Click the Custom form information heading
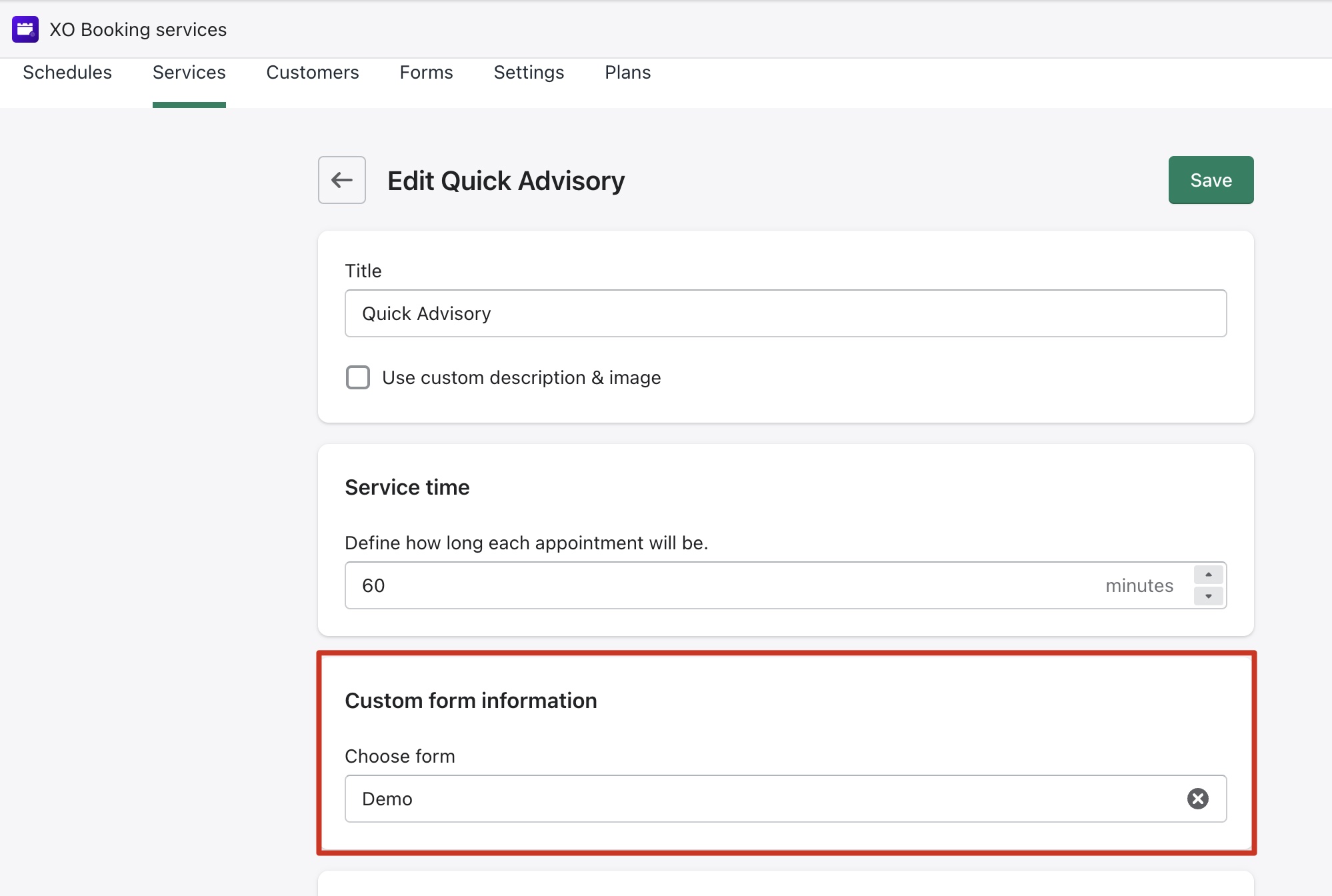 [x=471, y=701]
